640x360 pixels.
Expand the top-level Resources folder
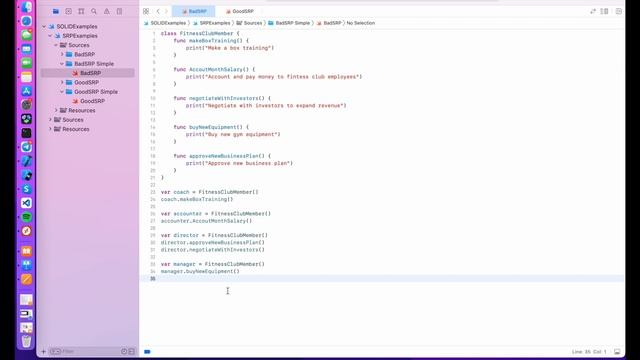tap(50, 129)
